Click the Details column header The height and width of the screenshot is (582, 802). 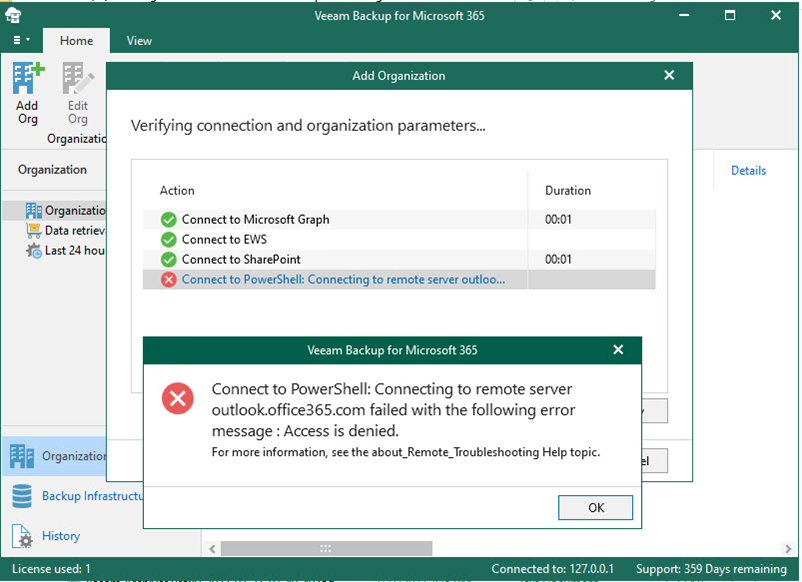click(748, 170)
